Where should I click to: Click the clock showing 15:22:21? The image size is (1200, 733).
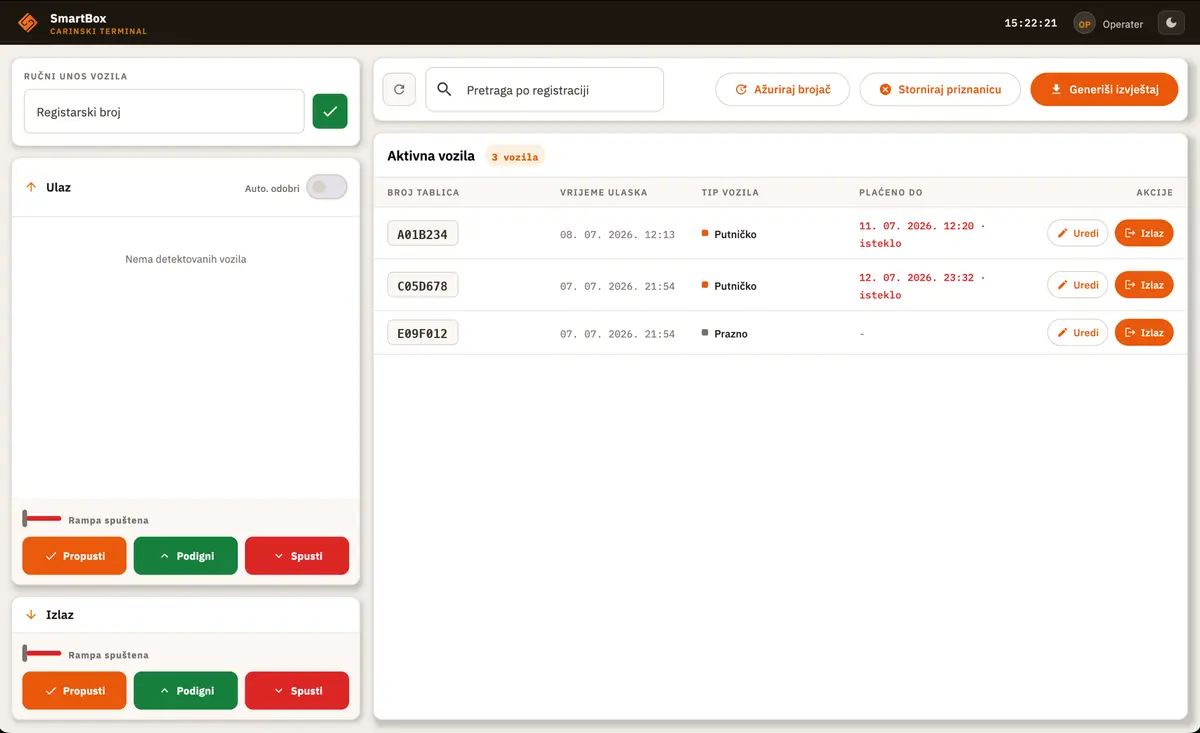(x=1031, y=23)
